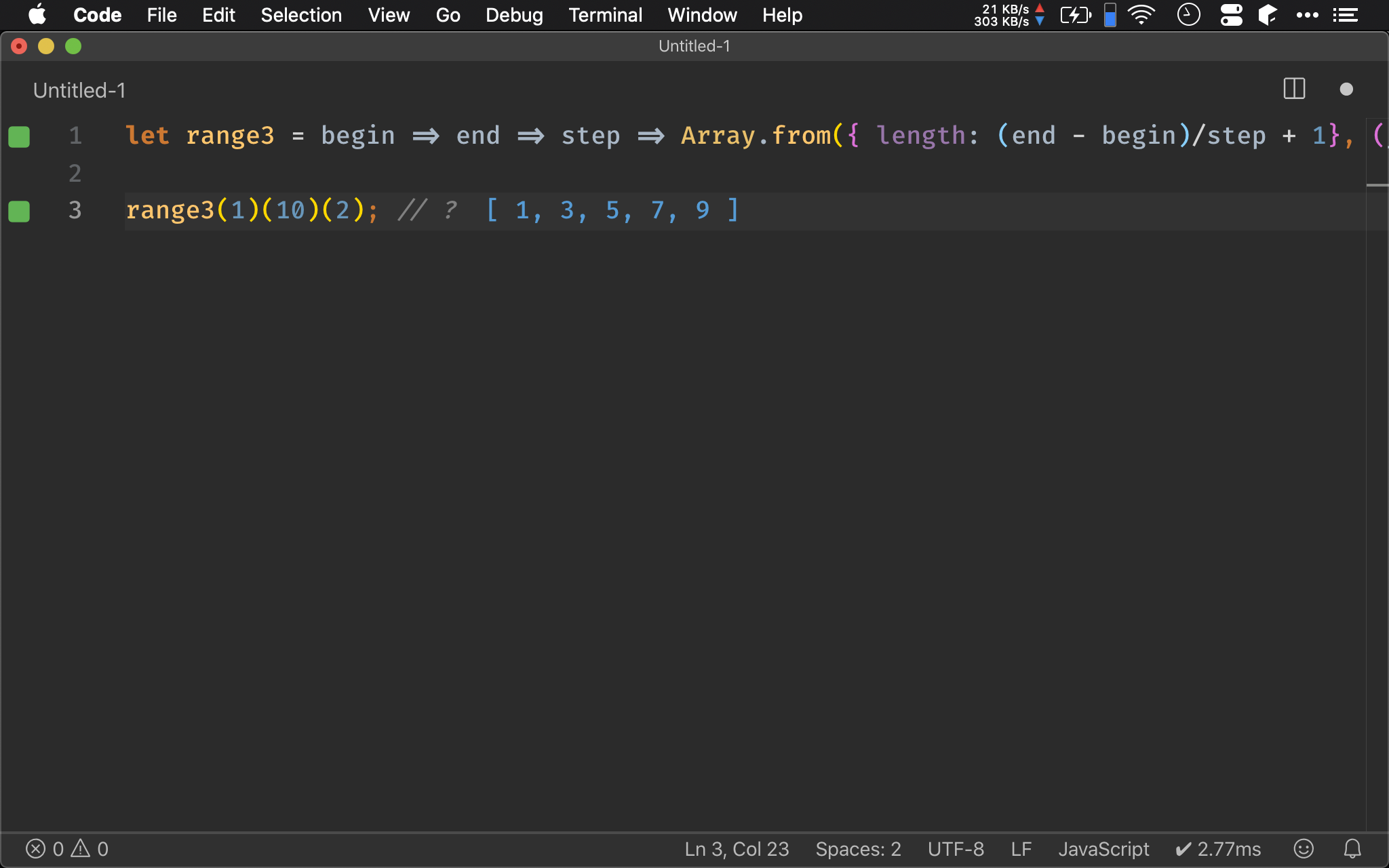
Task: Open the Selection menu
Action: (x=301, y=15)
